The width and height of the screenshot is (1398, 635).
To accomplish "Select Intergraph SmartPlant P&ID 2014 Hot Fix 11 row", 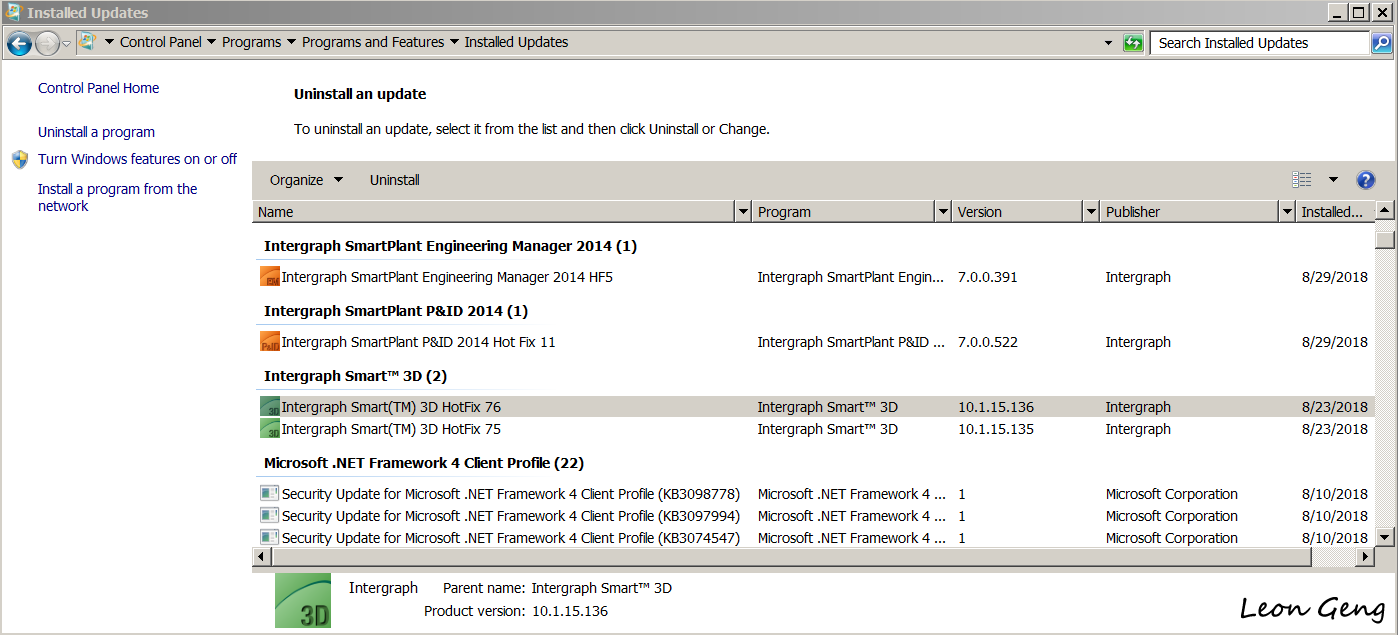I will click(x=814, y=342).
